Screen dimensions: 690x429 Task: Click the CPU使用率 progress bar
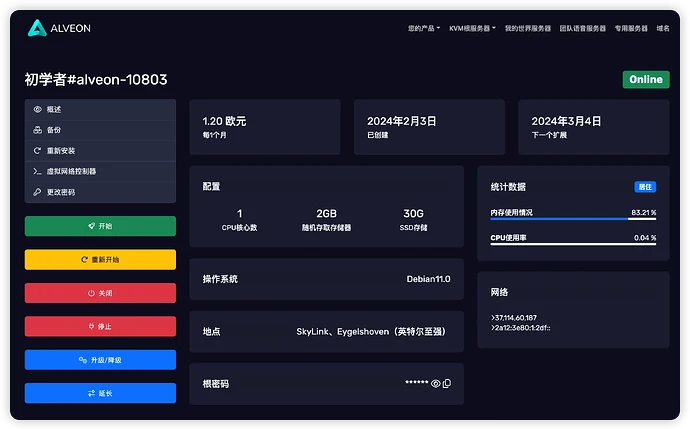tap(573, 244)
